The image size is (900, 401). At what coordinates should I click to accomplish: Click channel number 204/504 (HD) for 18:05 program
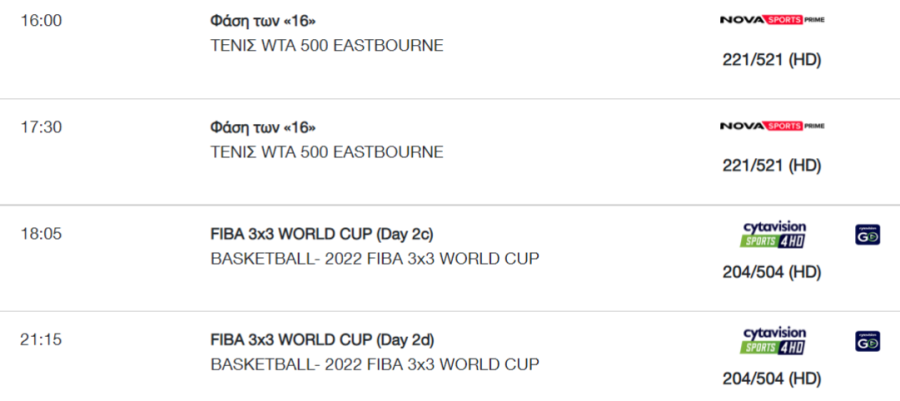pos(772,272)
